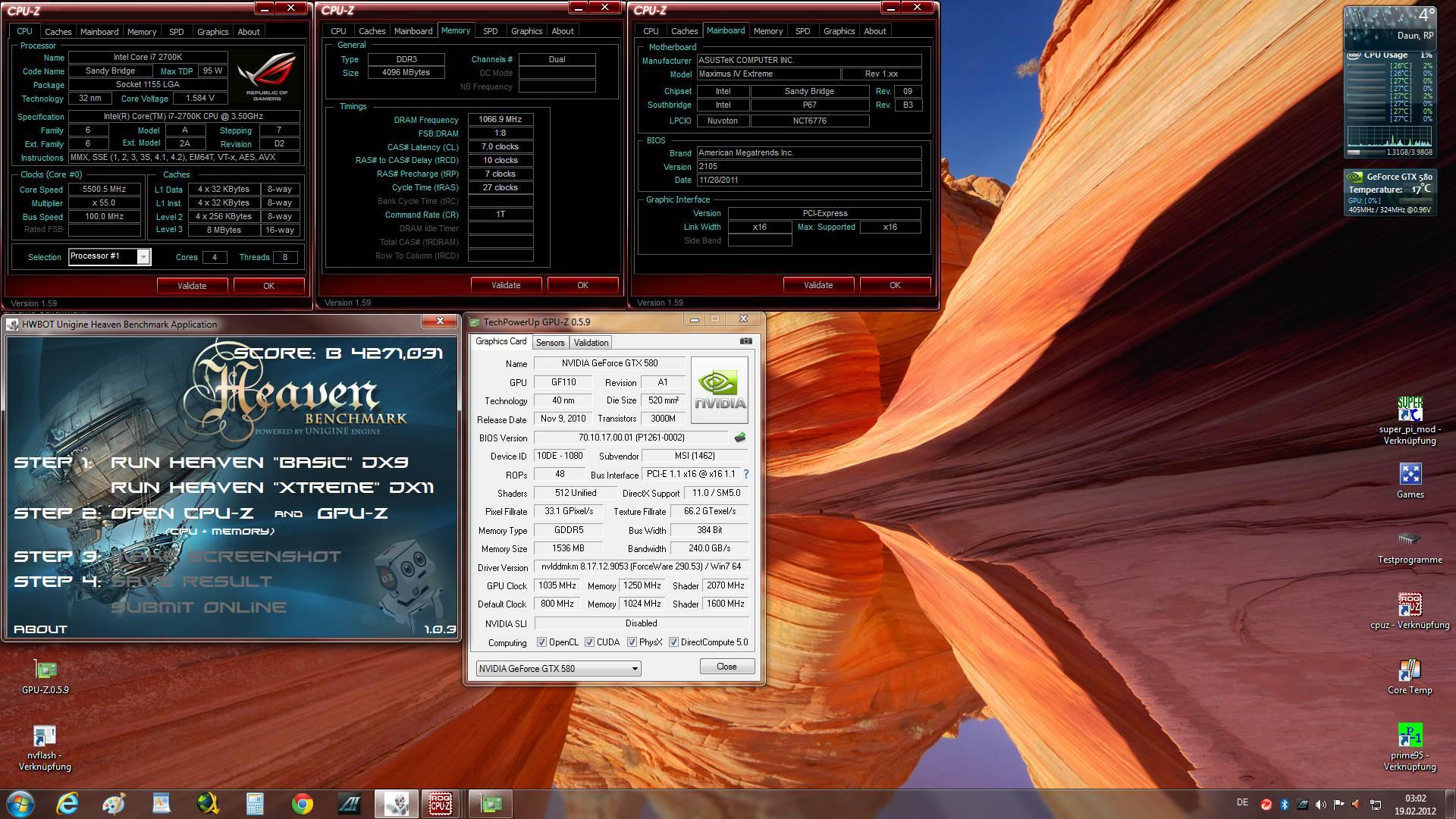Open the ASUS AI Suite taskbar icon

pos(349,803)
